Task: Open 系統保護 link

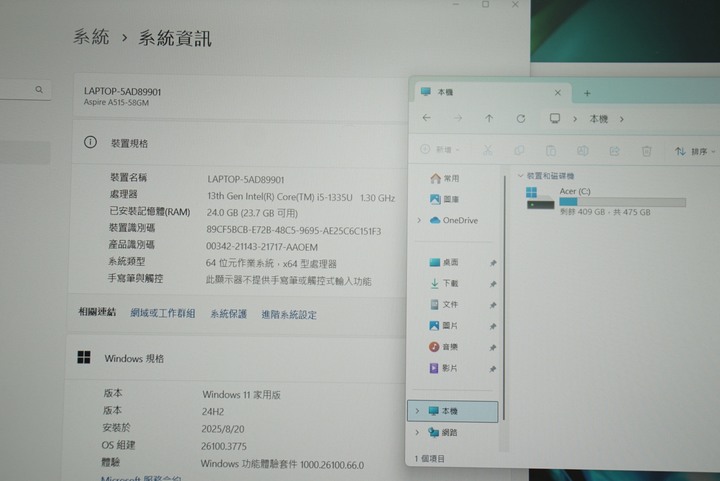Action: tap(229, 314)
